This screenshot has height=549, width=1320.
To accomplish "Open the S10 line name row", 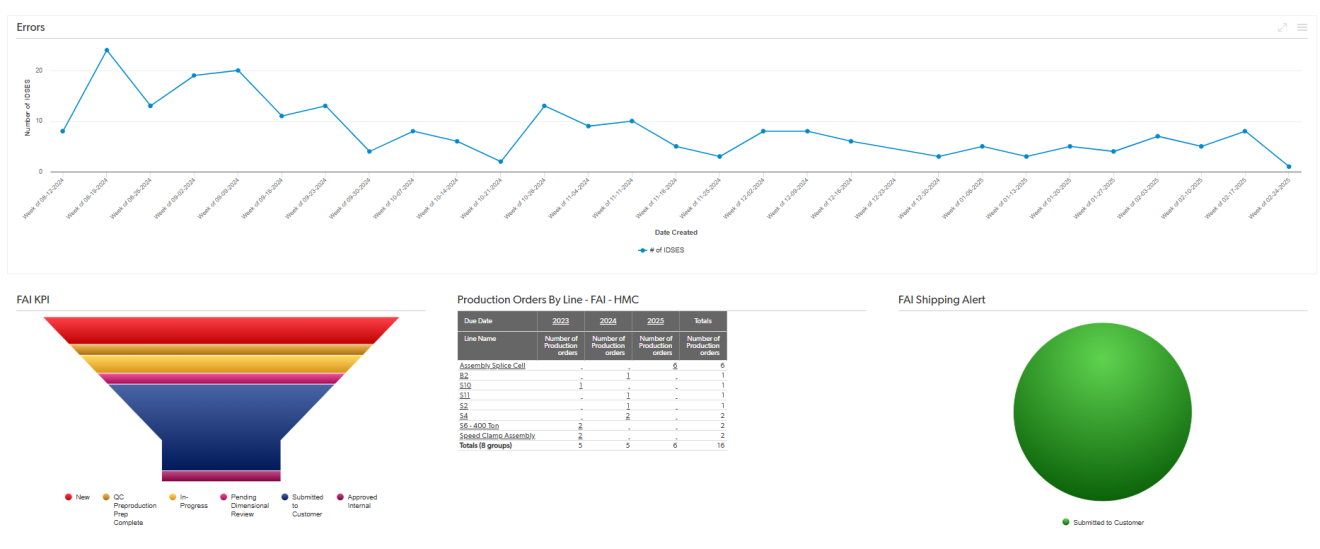I will [465, 386].
